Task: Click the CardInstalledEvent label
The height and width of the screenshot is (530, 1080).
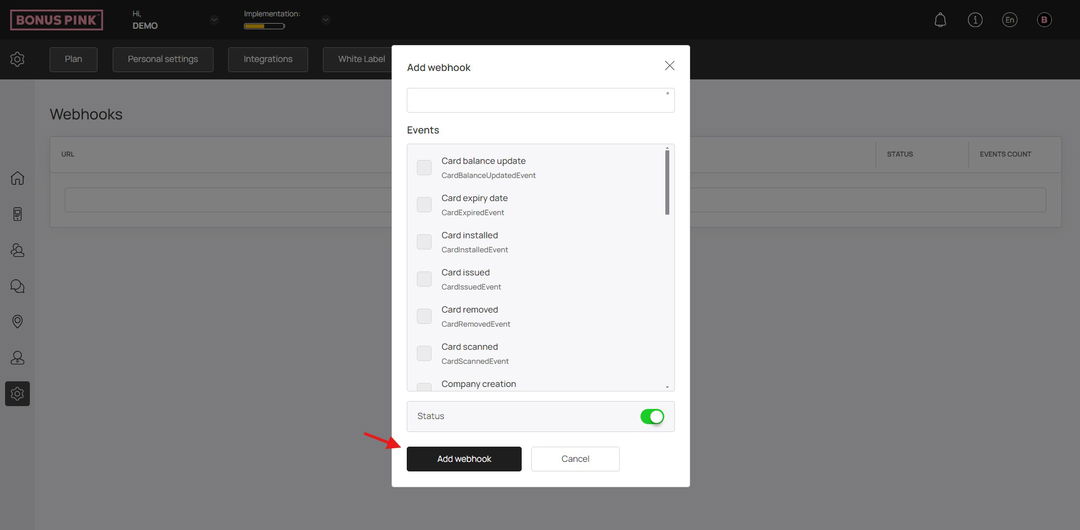Action: (475, 250)
